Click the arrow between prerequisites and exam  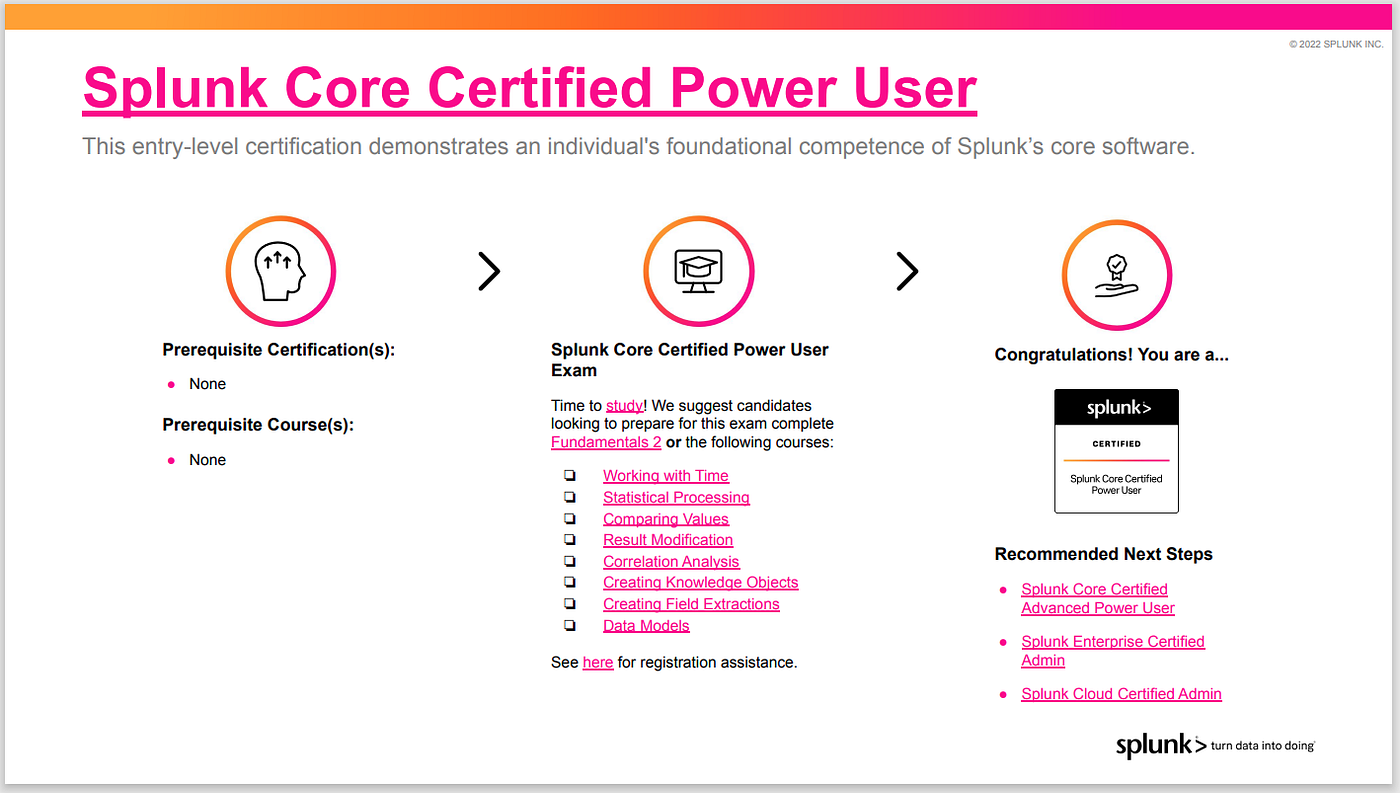[x=489, y=271]
